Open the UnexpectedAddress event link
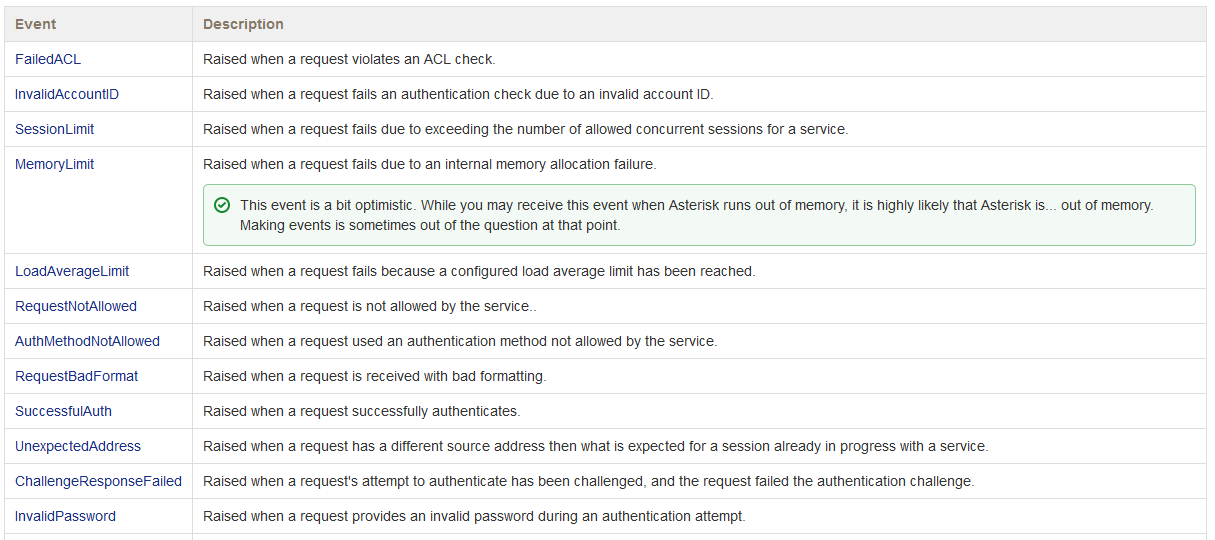This screenshot has height=540, width=1215. (78, 446)
